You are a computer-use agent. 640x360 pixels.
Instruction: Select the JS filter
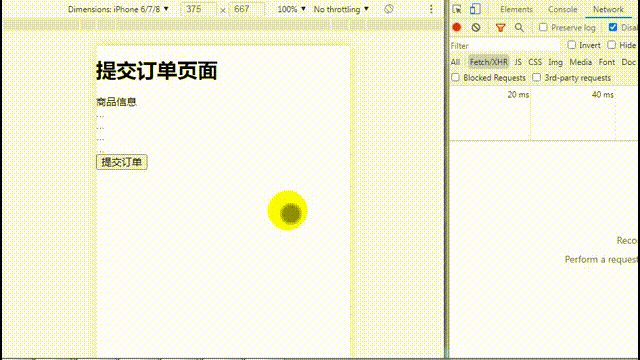[518, 62]
